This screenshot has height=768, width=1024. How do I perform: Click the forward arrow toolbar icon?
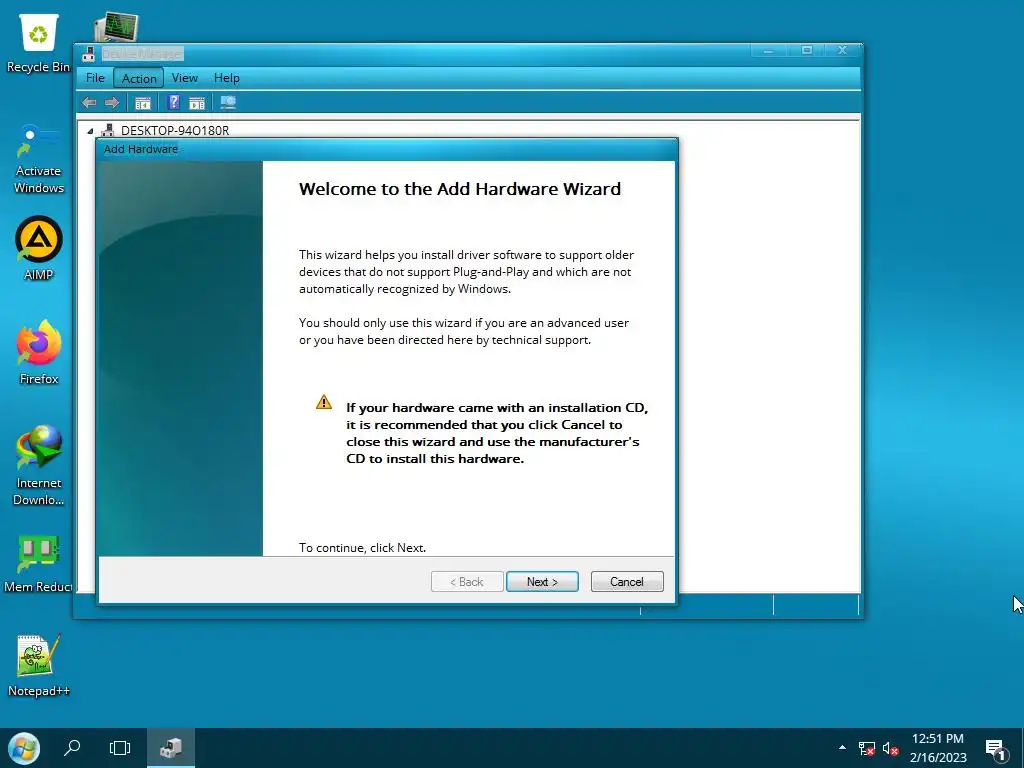112,103
